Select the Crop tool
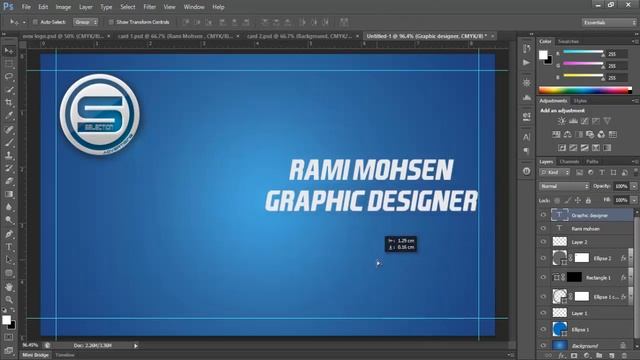The height and width of the screenshot is (360, 640). [9, 102]
